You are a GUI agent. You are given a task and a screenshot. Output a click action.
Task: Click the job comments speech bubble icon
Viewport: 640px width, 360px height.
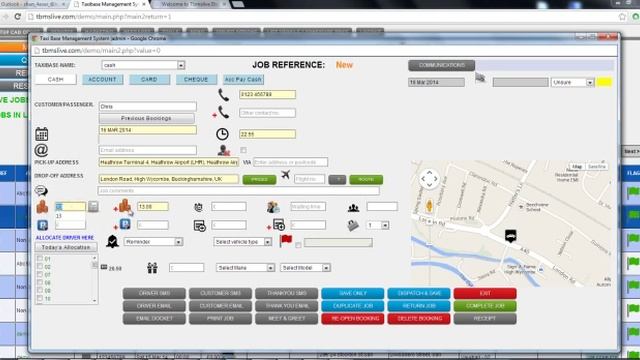click(41, 191)
